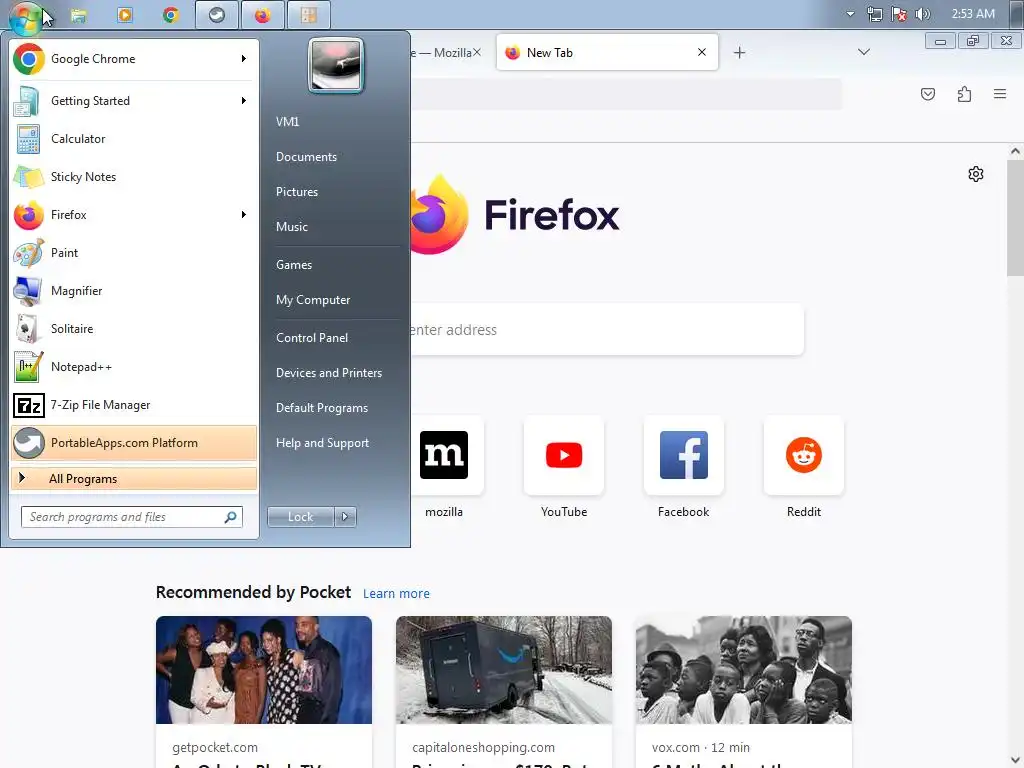Open the vox.com story thumbnail
This screenshot has width=1024, height=768.
point(744,670)
